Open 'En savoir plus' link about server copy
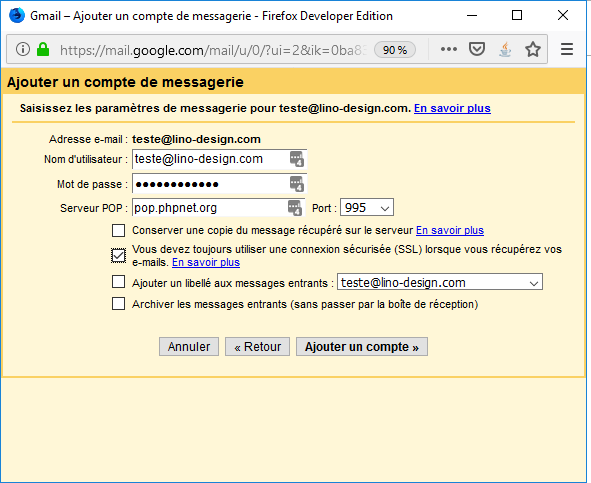 point(450,230)
